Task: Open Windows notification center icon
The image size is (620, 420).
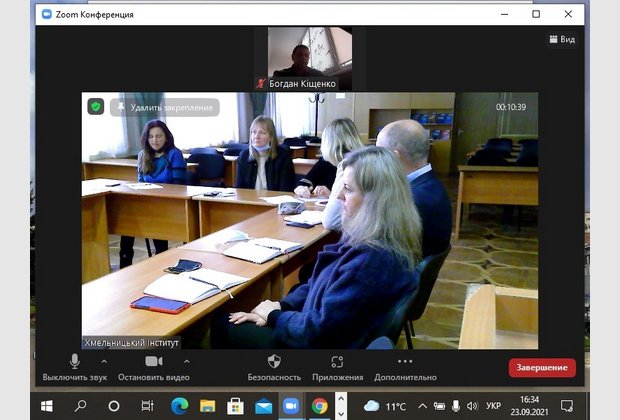Action: [x=567, y=406]
